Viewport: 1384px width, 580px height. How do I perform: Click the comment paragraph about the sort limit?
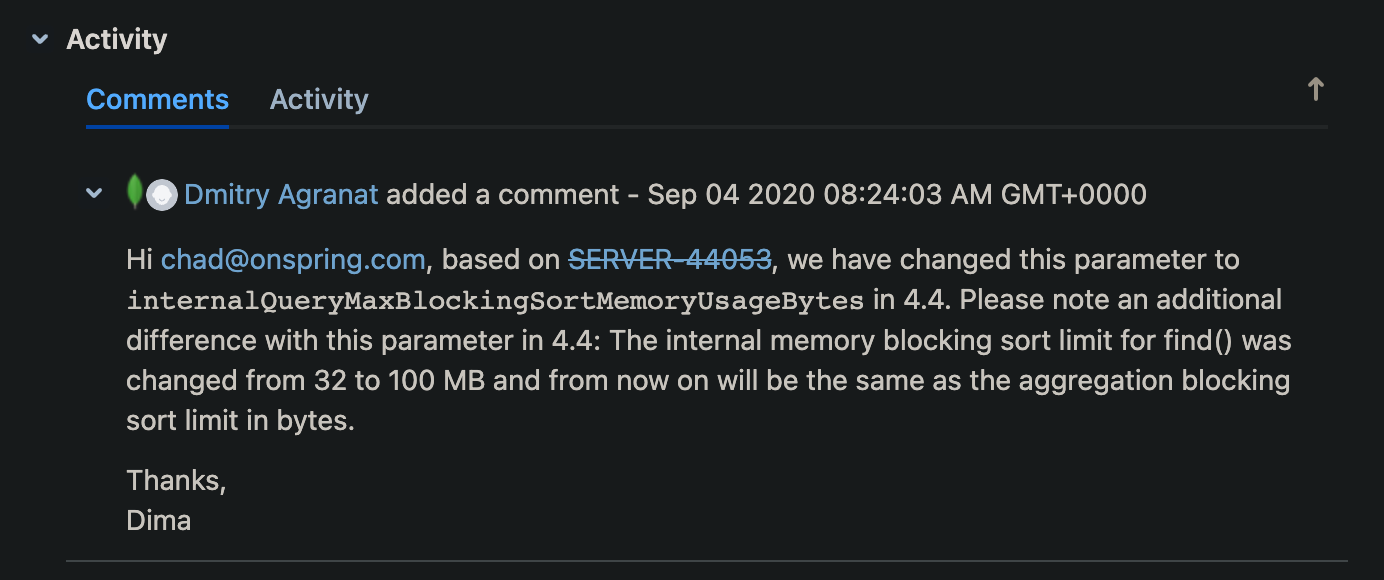point(709,340)
